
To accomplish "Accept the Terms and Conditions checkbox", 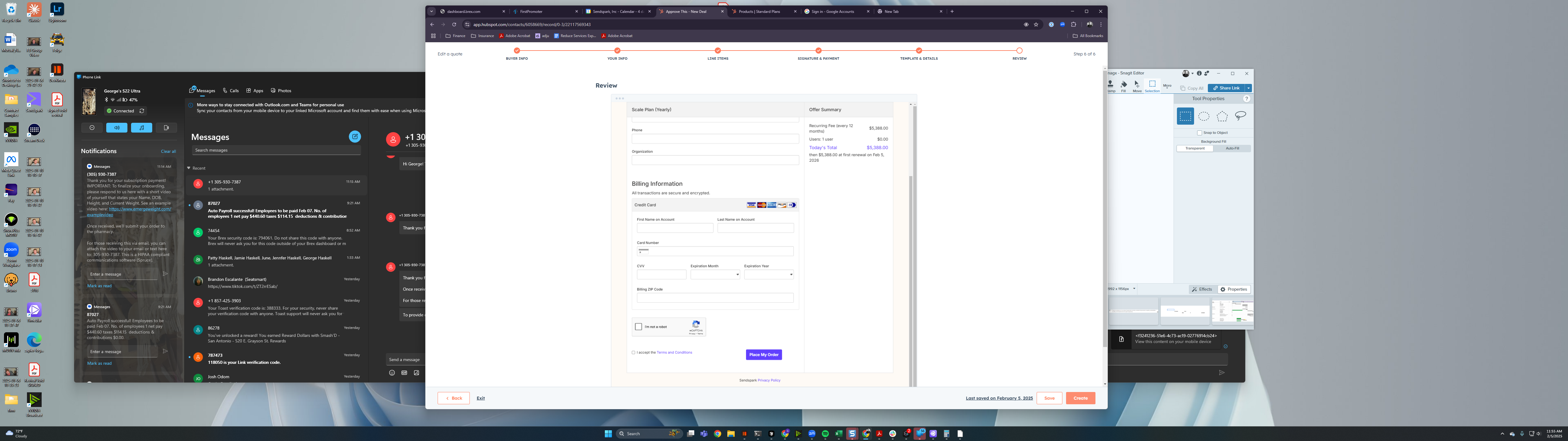I will pyautogui.click(x=634, y=353).
